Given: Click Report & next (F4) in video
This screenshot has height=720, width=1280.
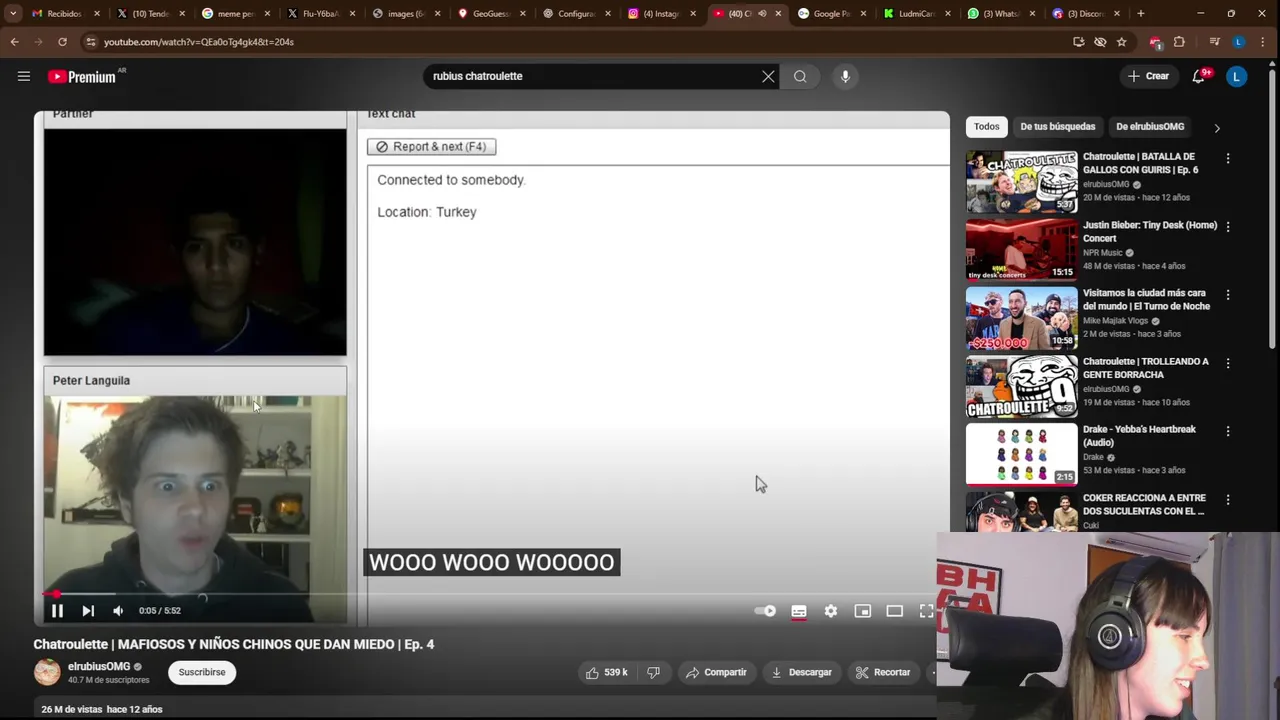Looking at the screenshot, I should pos(431,146).
